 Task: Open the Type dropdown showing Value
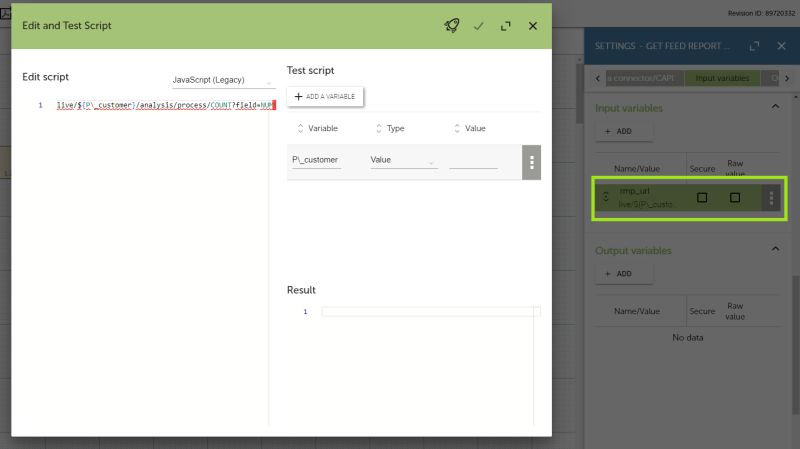(404, 160)
